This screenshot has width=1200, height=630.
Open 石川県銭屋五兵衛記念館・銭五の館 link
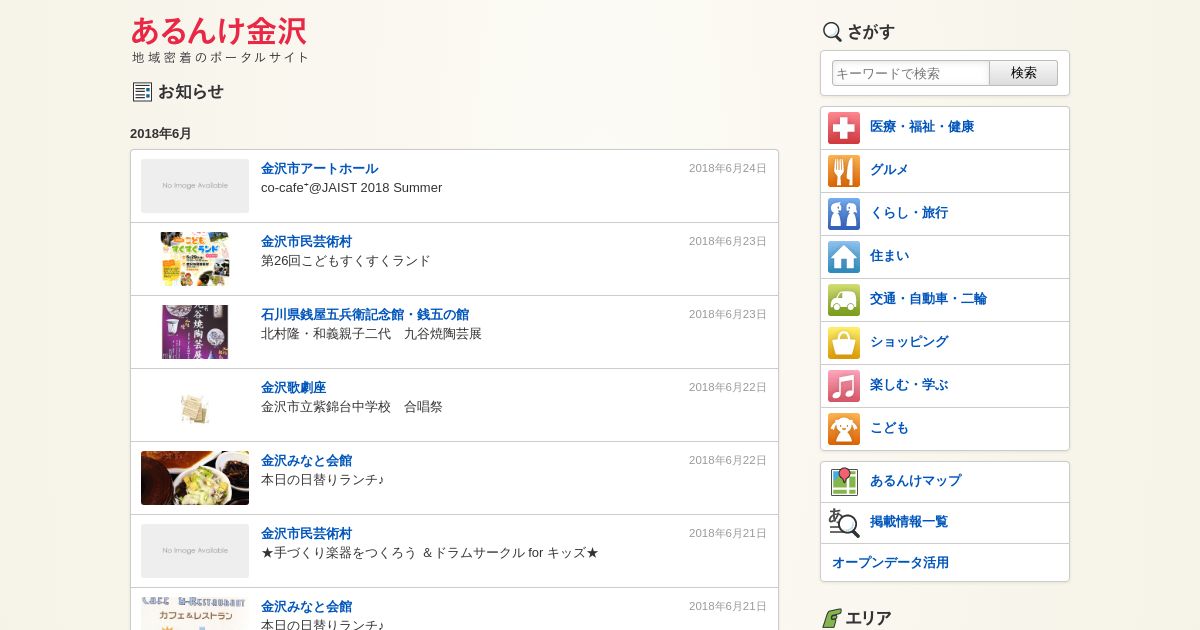coord(365,314)
